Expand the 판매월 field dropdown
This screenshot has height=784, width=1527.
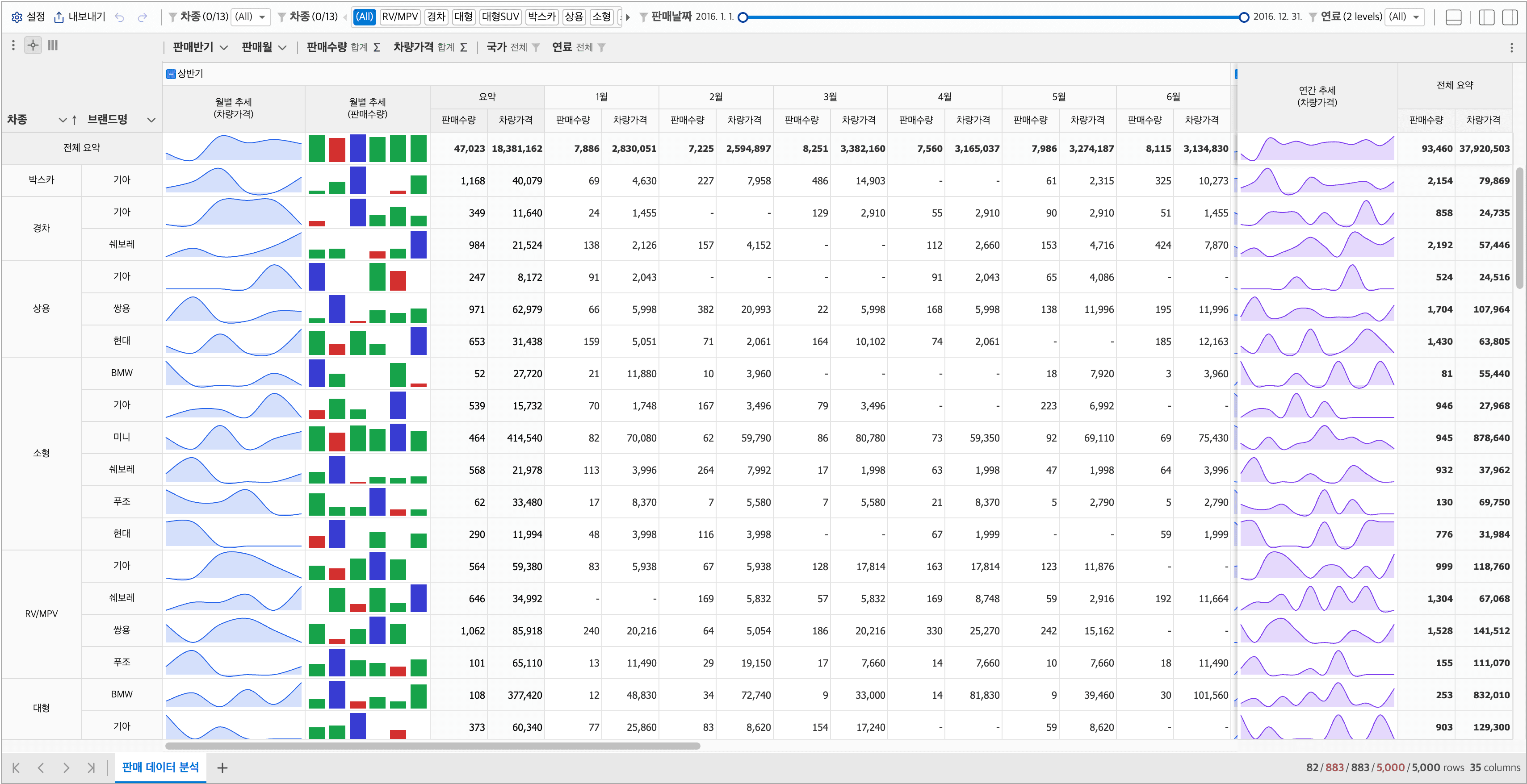coord(282,47)
